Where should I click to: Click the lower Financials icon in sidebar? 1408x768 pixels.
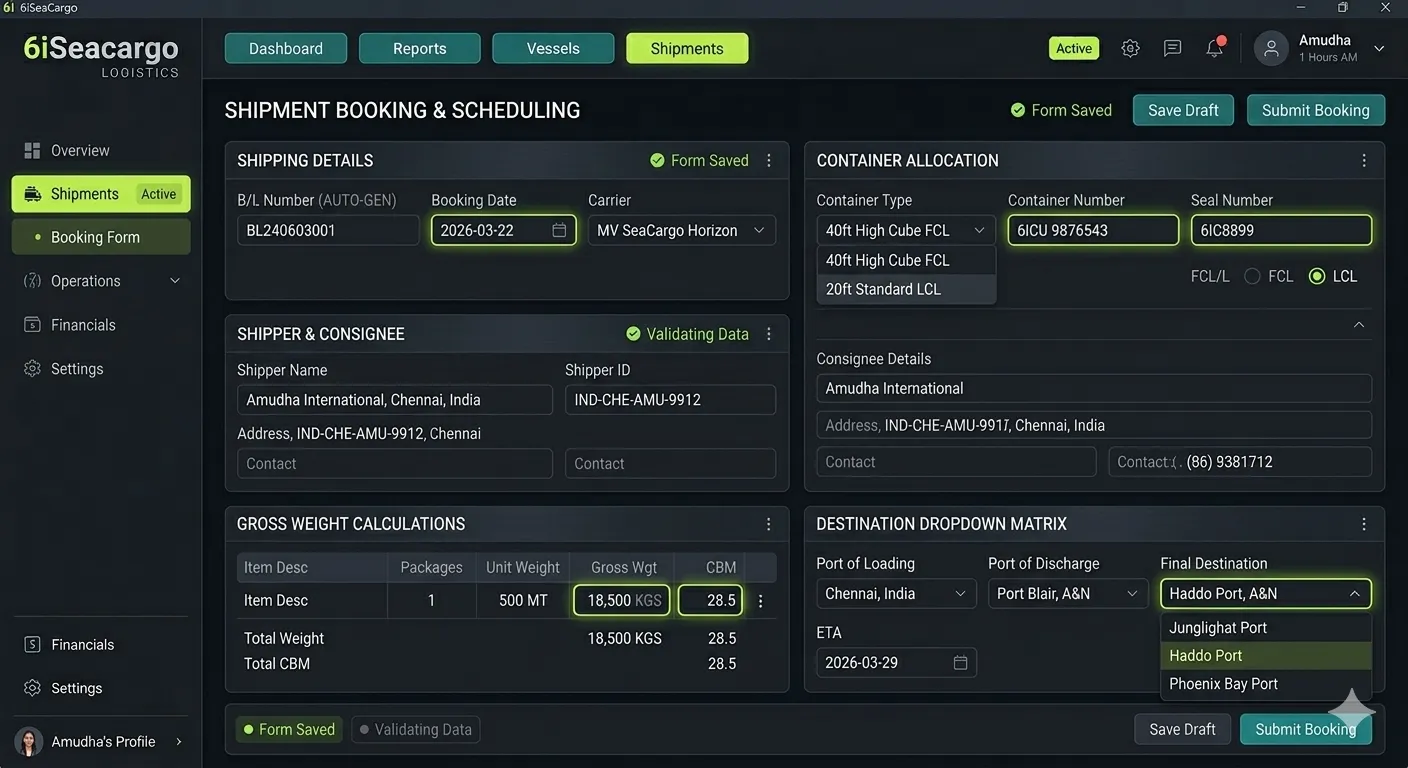pos(32,645)
